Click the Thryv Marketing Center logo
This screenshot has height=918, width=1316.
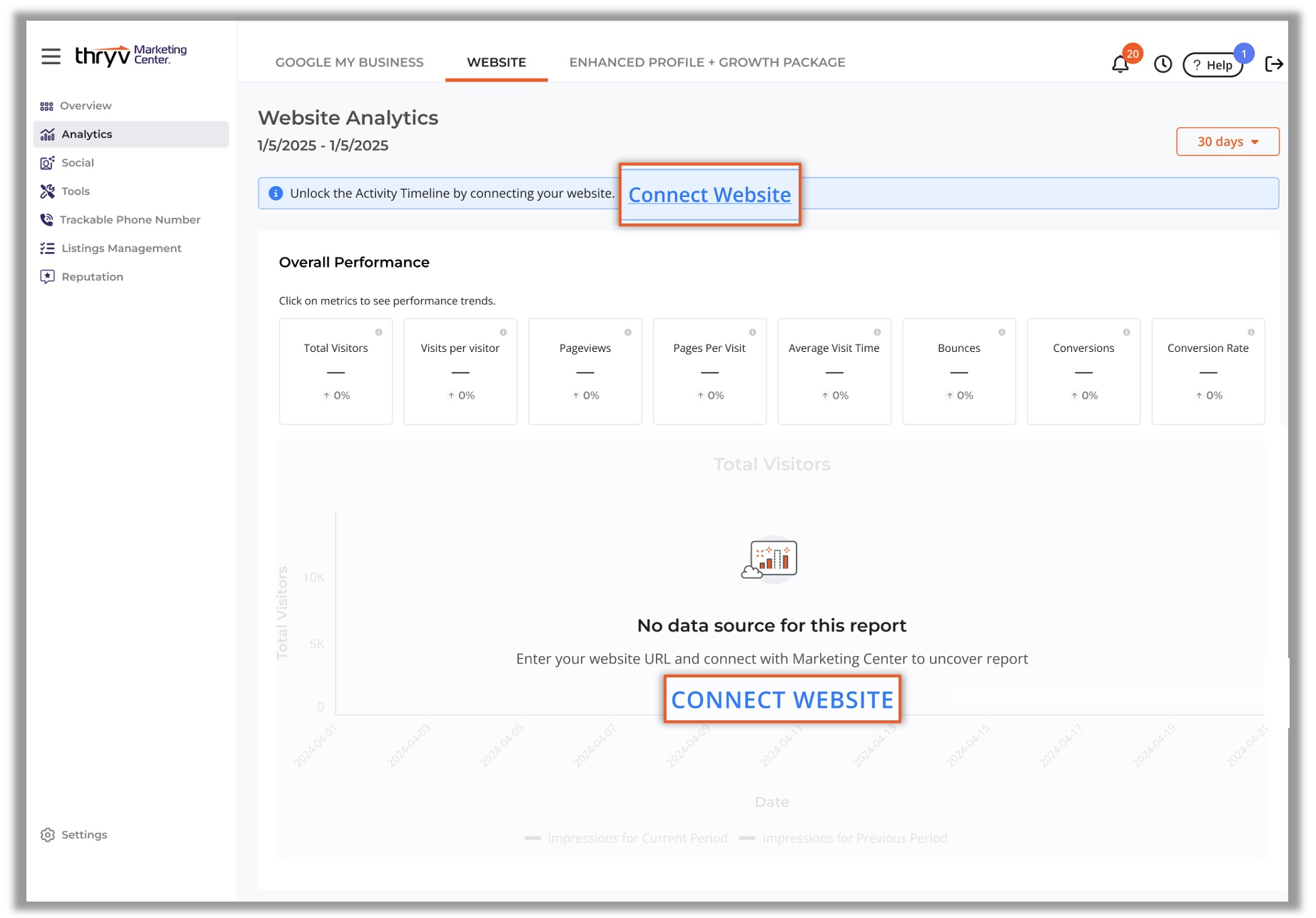(x=131, y=55)
